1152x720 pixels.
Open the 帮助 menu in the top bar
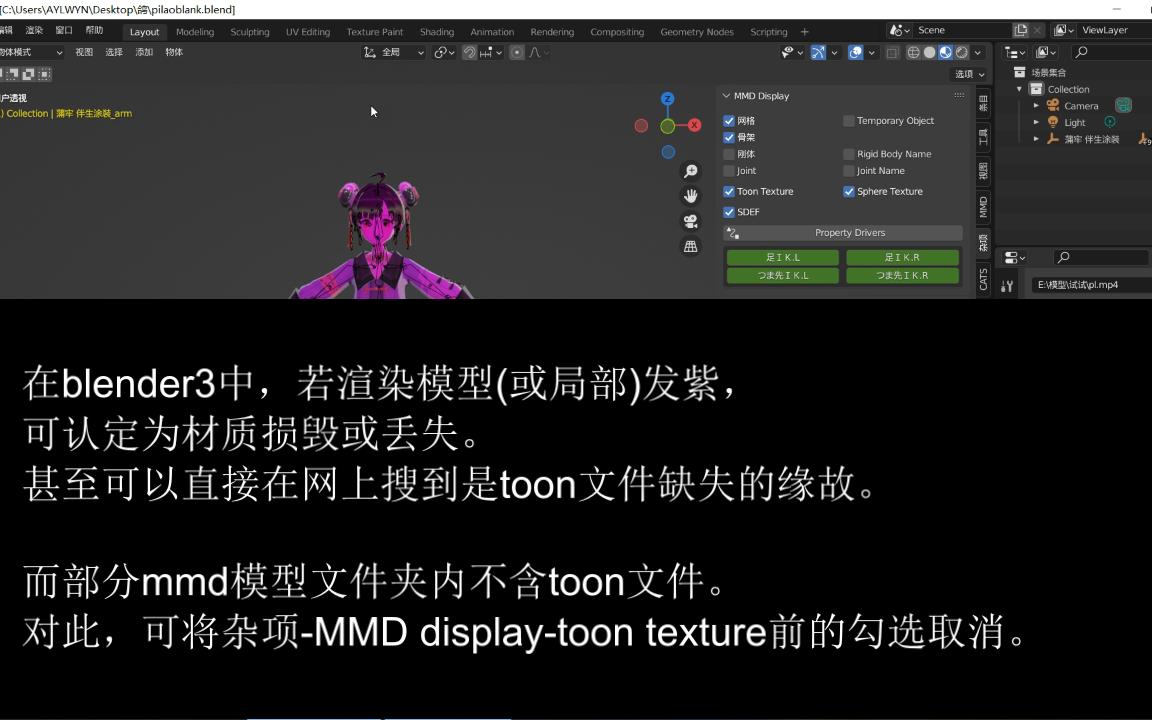click(x=92, y=30)
